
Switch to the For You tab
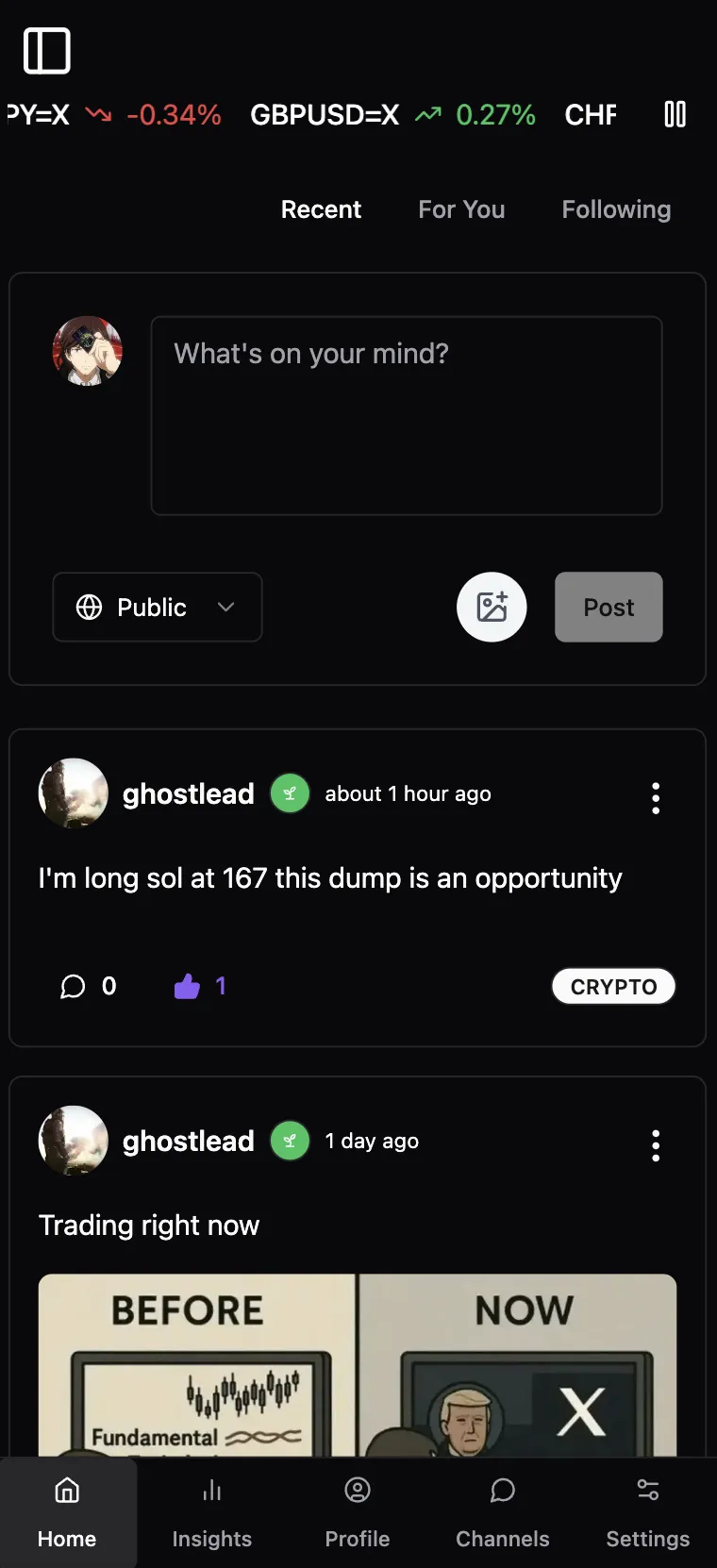pos(461,209)
